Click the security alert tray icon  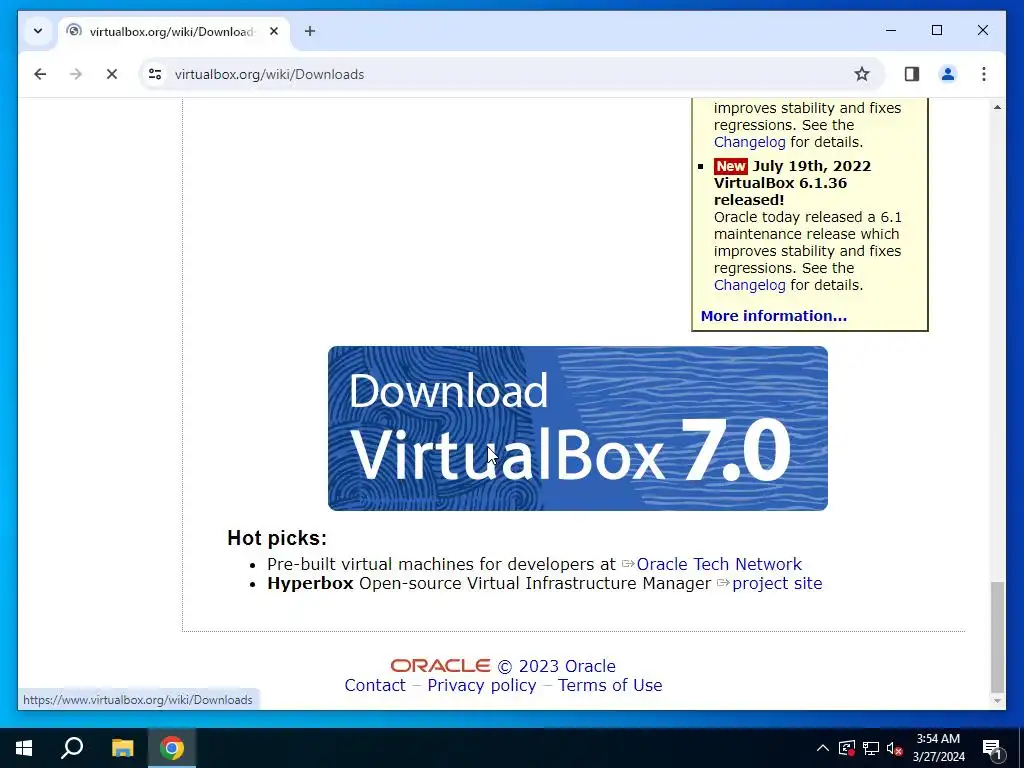[846, 748]
